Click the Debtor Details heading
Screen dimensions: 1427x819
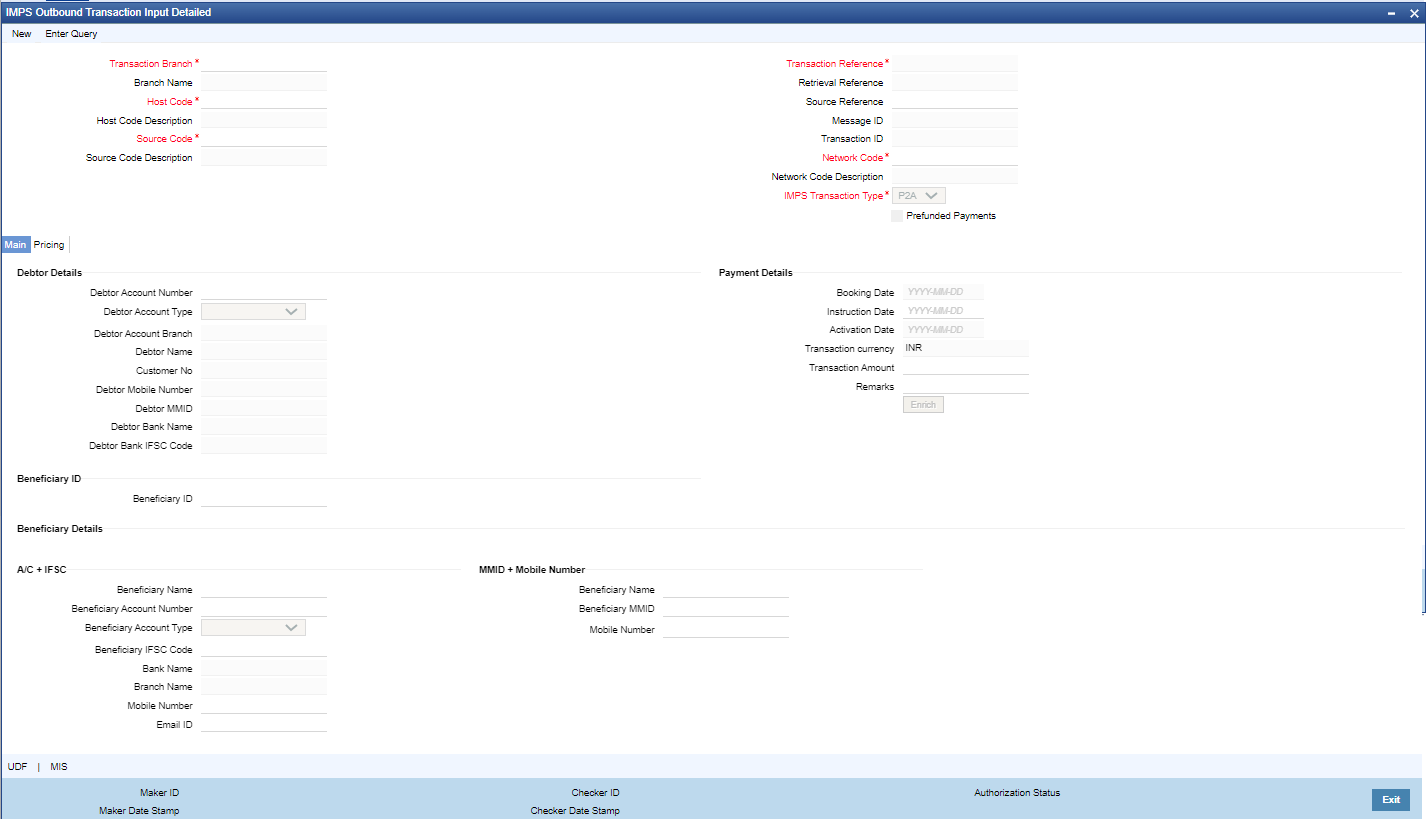coord(49,273)
